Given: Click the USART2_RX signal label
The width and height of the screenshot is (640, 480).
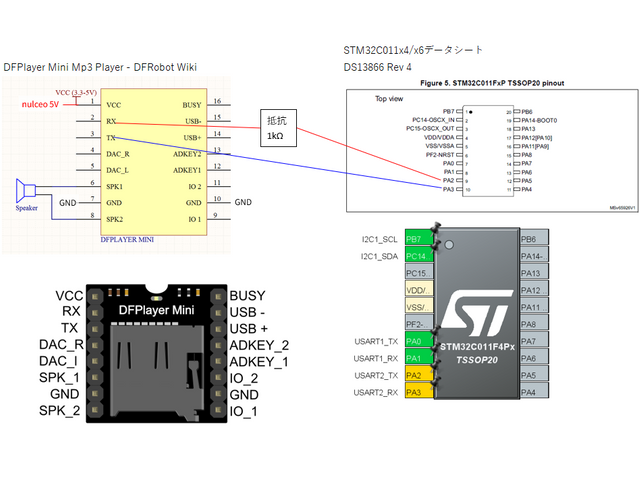Looking at the screenshot, I should click(376, 393).
